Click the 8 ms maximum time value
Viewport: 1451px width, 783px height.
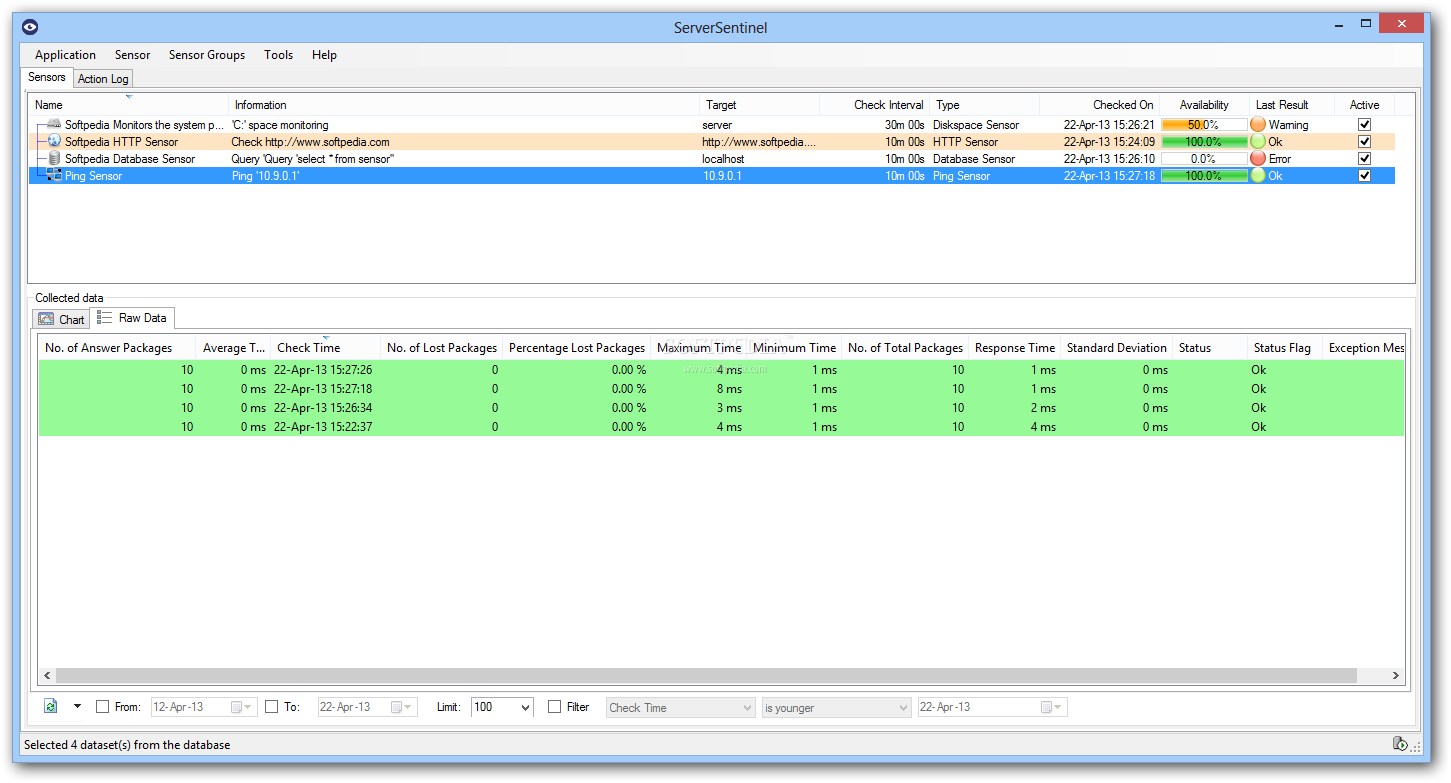coord(729,389)
